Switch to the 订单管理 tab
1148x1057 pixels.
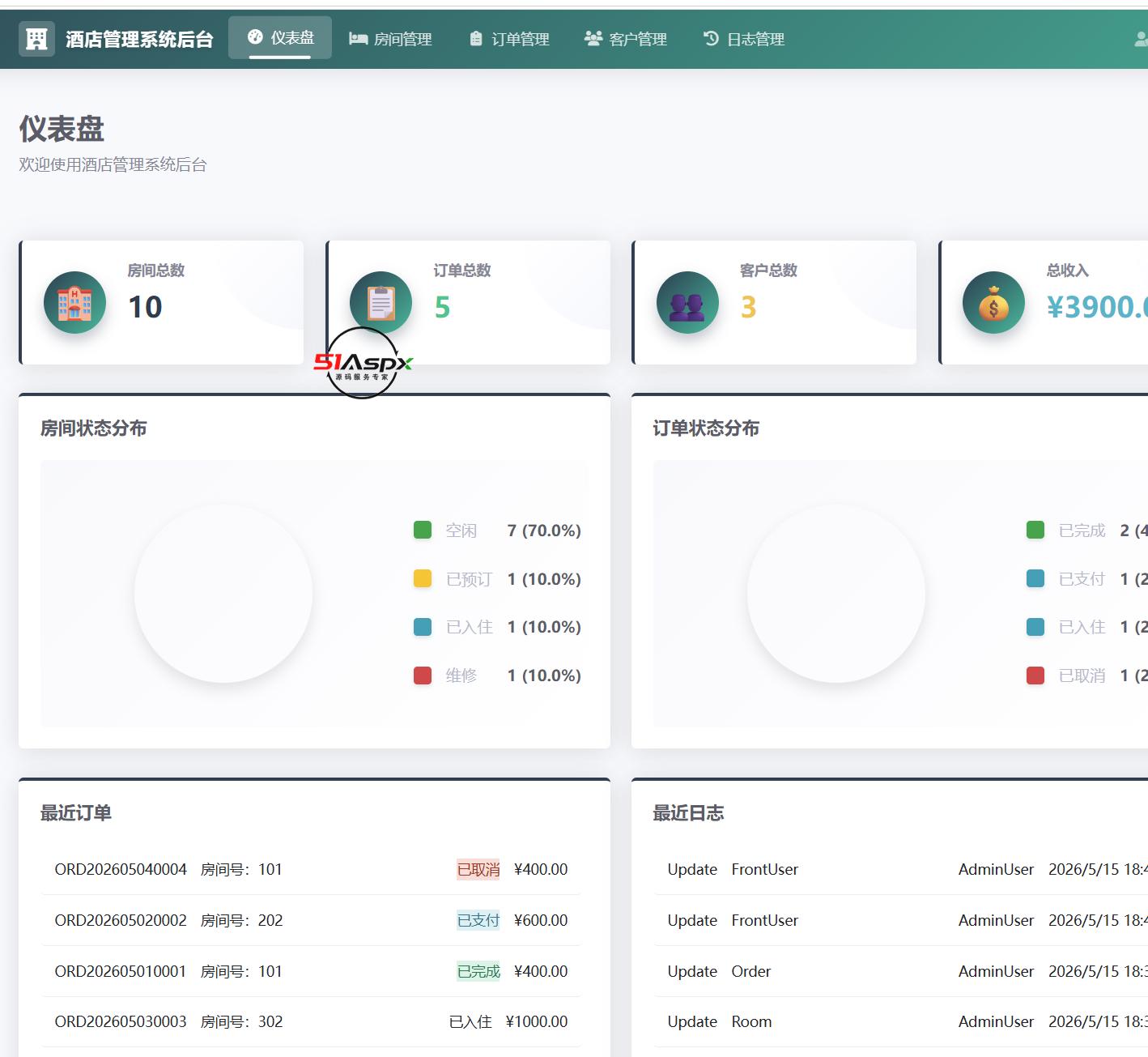[x=509, y=39]
